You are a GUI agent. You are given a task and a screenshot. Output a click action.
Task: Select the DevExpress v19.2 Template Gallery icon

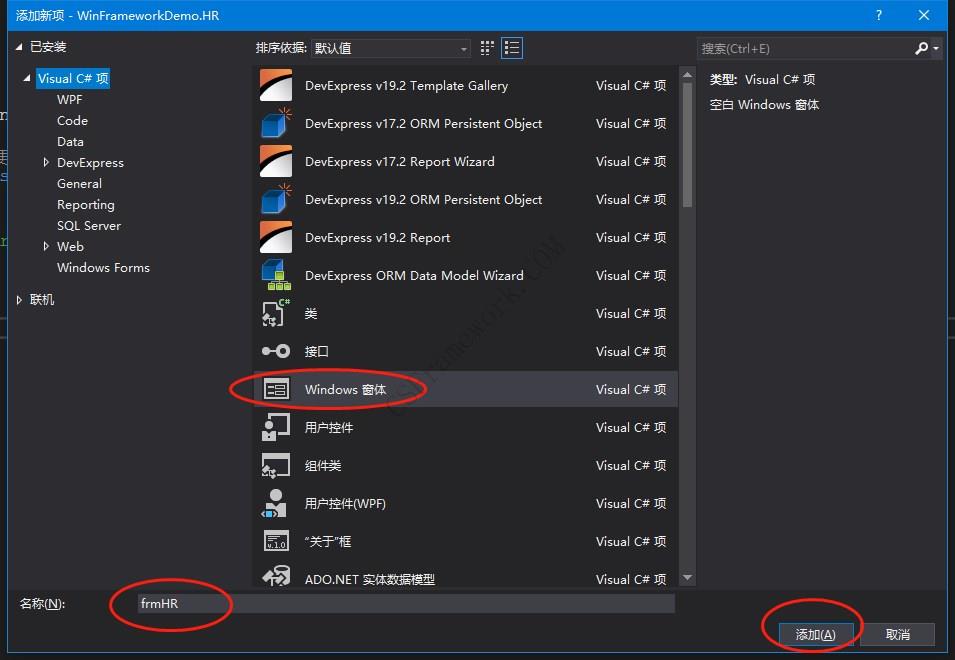[275, 86]
